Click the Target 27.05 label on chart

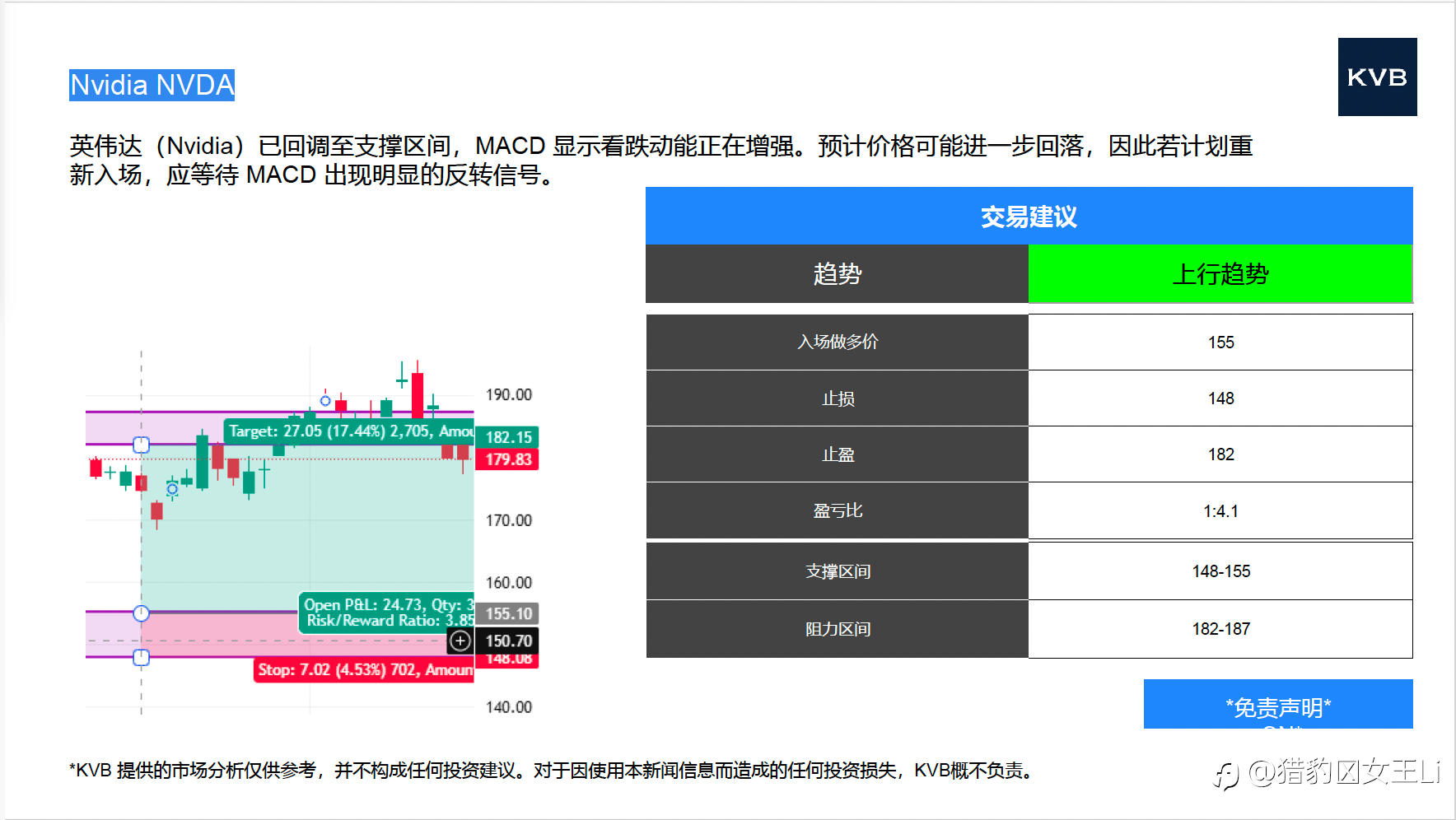click(349, 431)
